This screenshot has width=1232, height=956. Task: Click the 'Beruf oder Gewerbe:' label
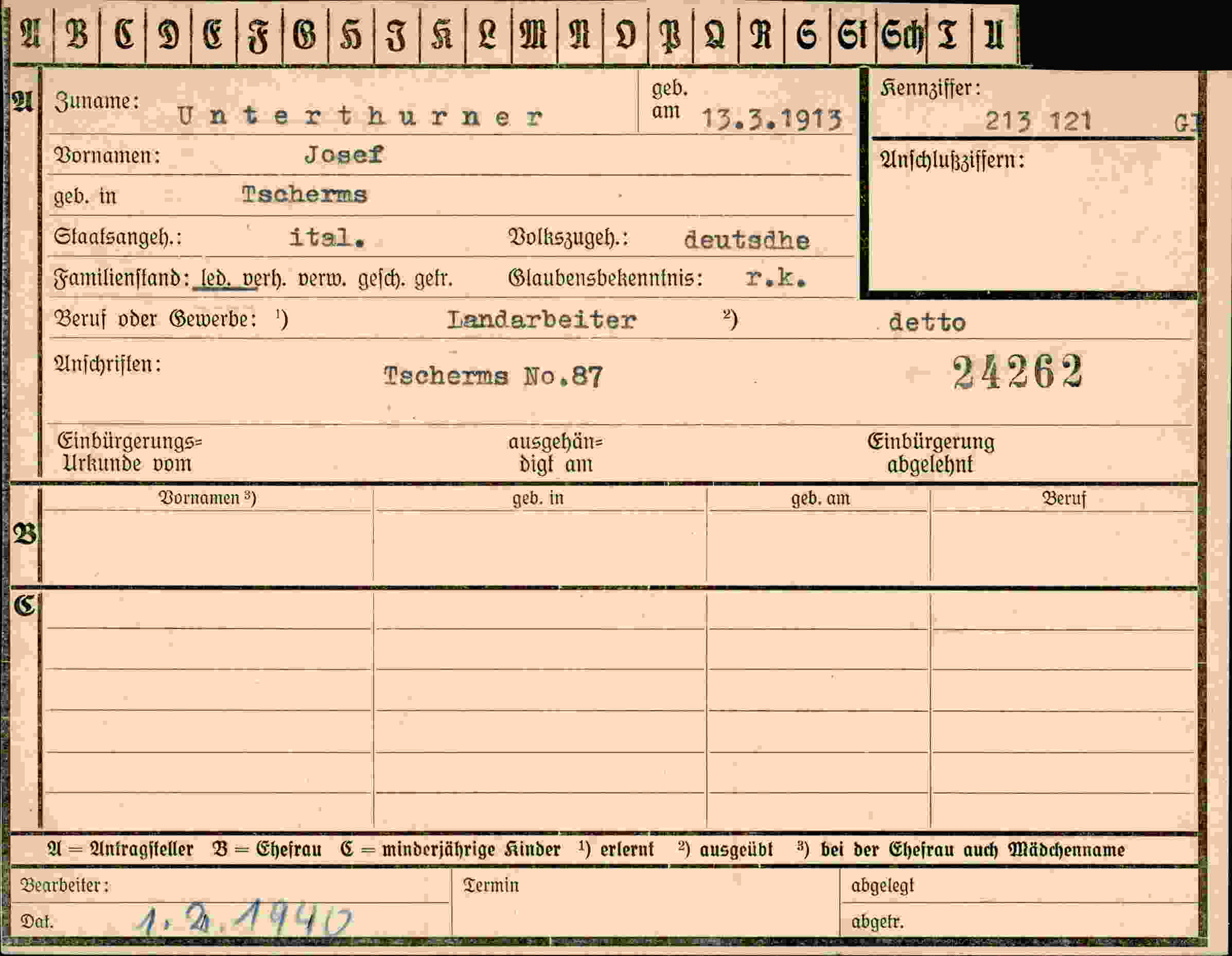click(155, 319)
